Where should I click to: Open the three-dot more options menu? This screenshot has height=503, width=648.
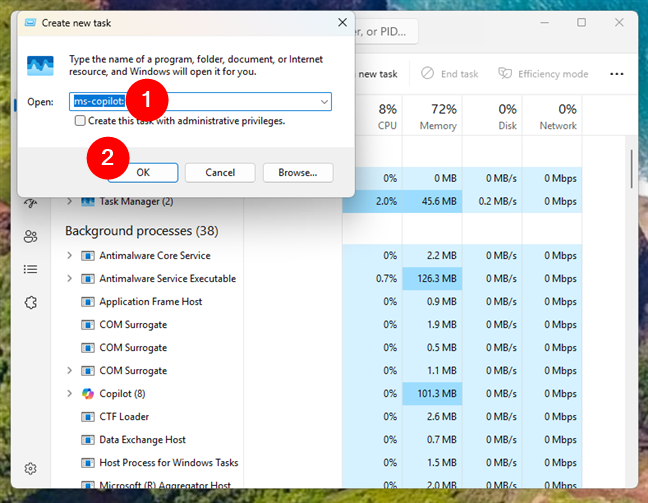pos(616,74)
